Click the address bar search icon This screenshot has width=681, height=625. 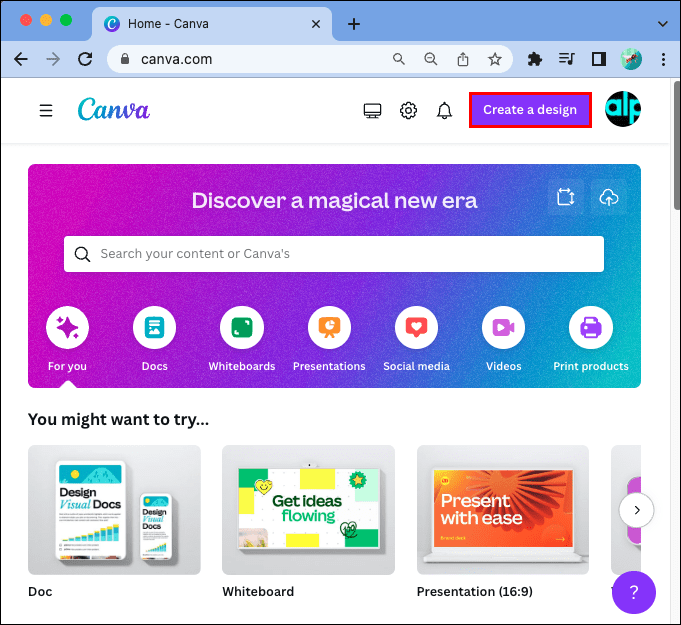(399, 59)
